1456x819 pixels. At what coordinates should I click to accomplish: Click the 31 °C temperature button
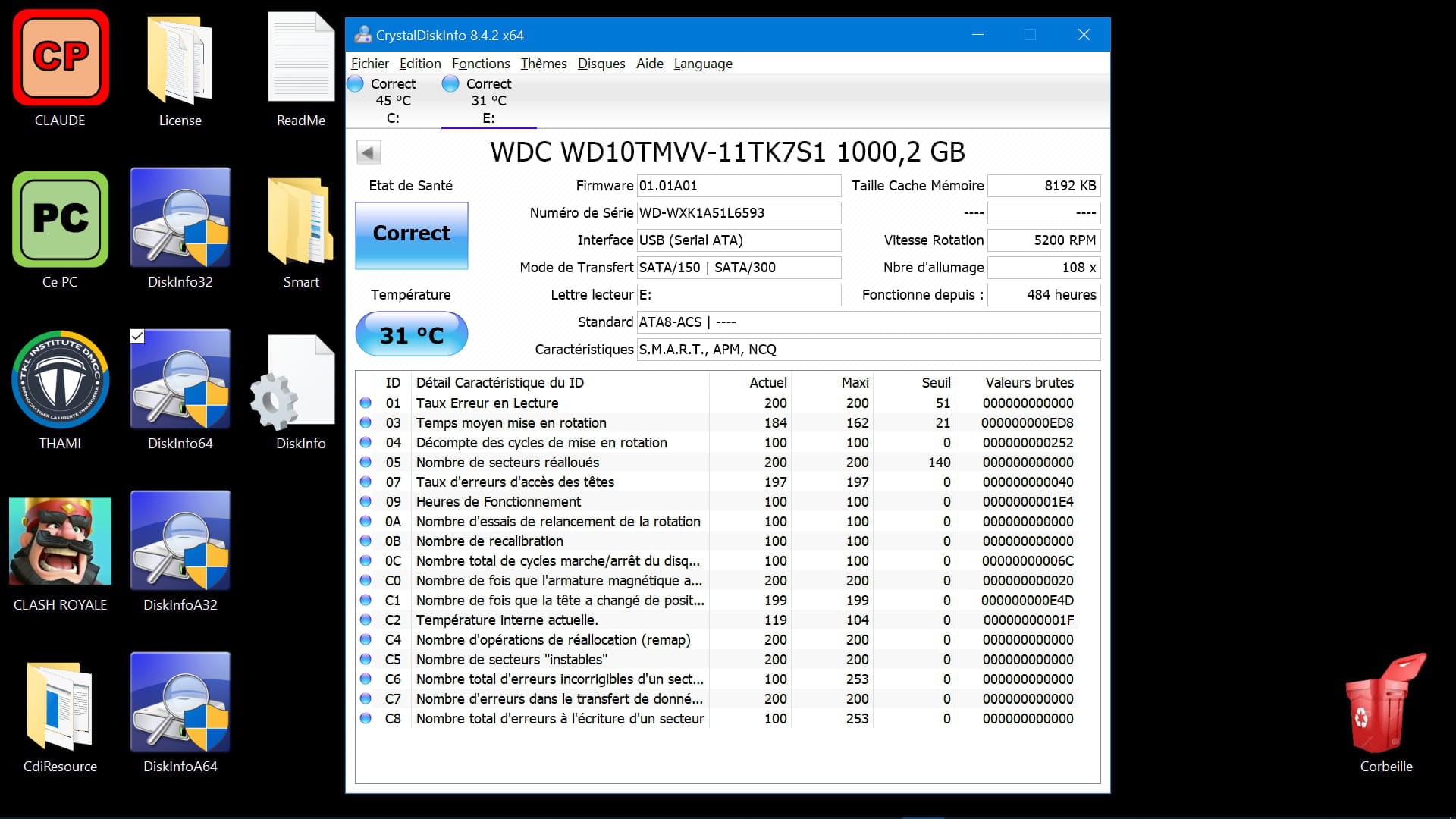411,334
